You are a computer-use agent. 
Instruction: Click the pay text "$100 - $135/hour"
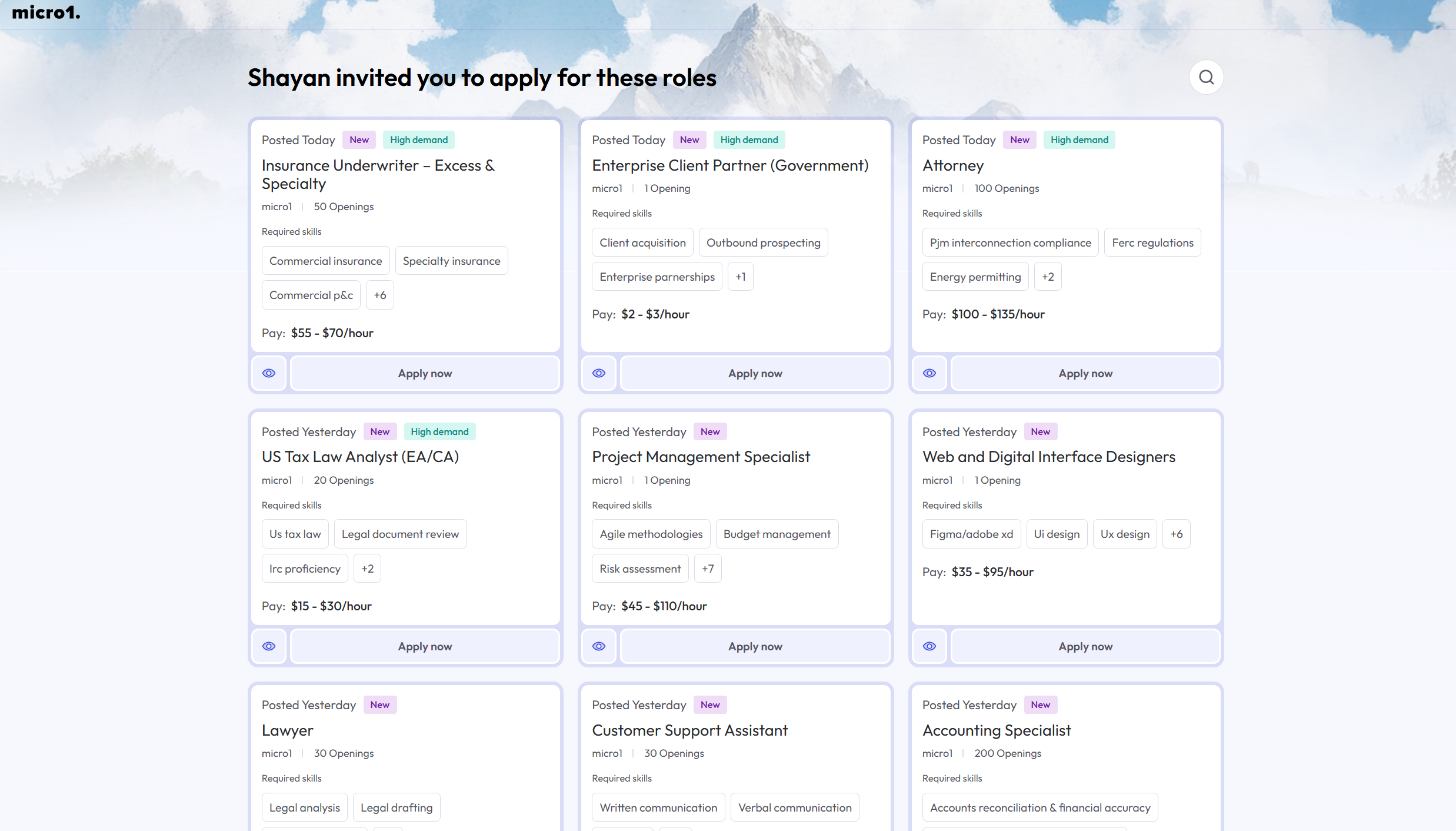(x=998, y=314)
